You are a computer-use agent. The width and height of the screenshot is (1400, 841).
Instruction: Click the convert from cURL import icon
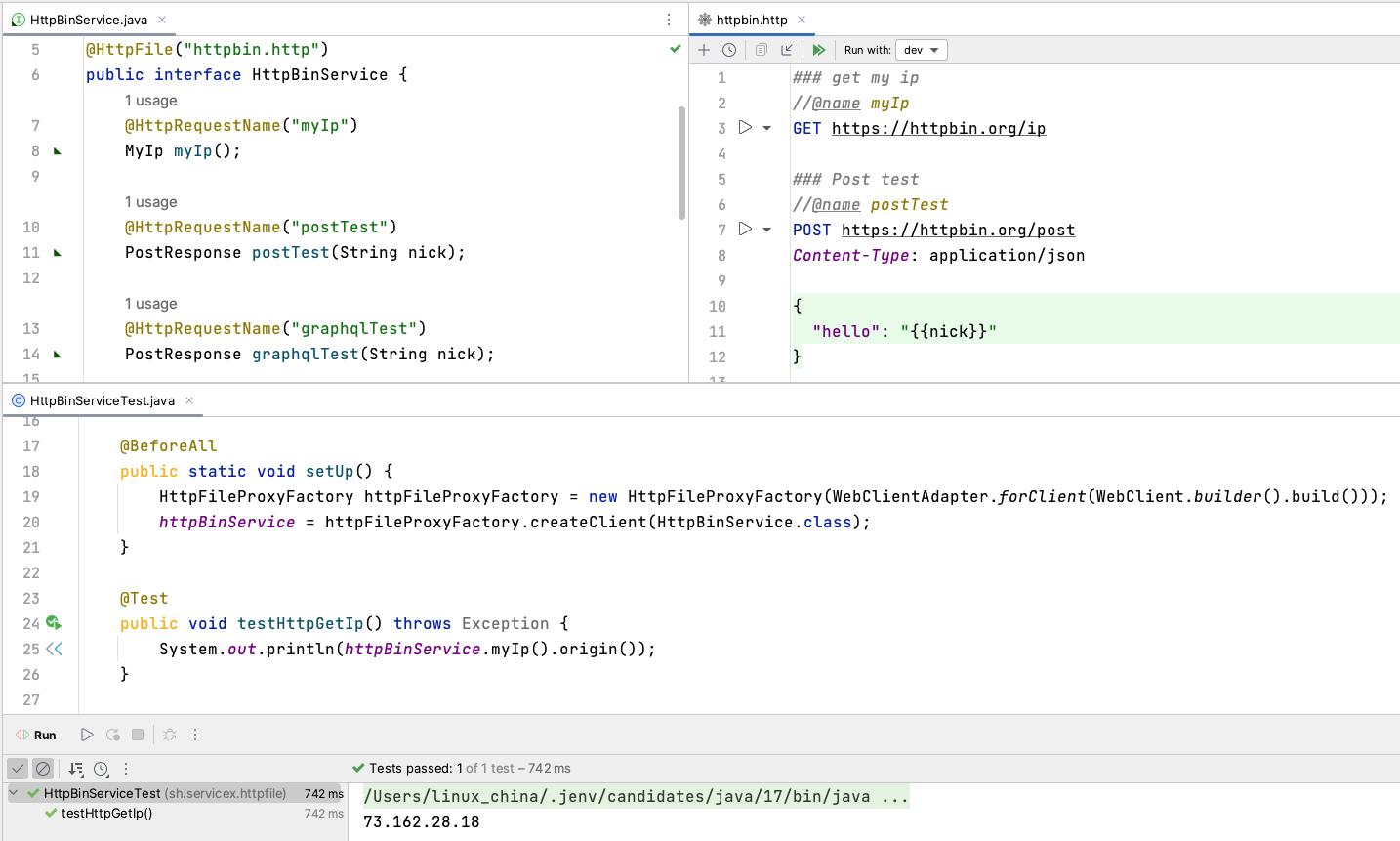787,49
